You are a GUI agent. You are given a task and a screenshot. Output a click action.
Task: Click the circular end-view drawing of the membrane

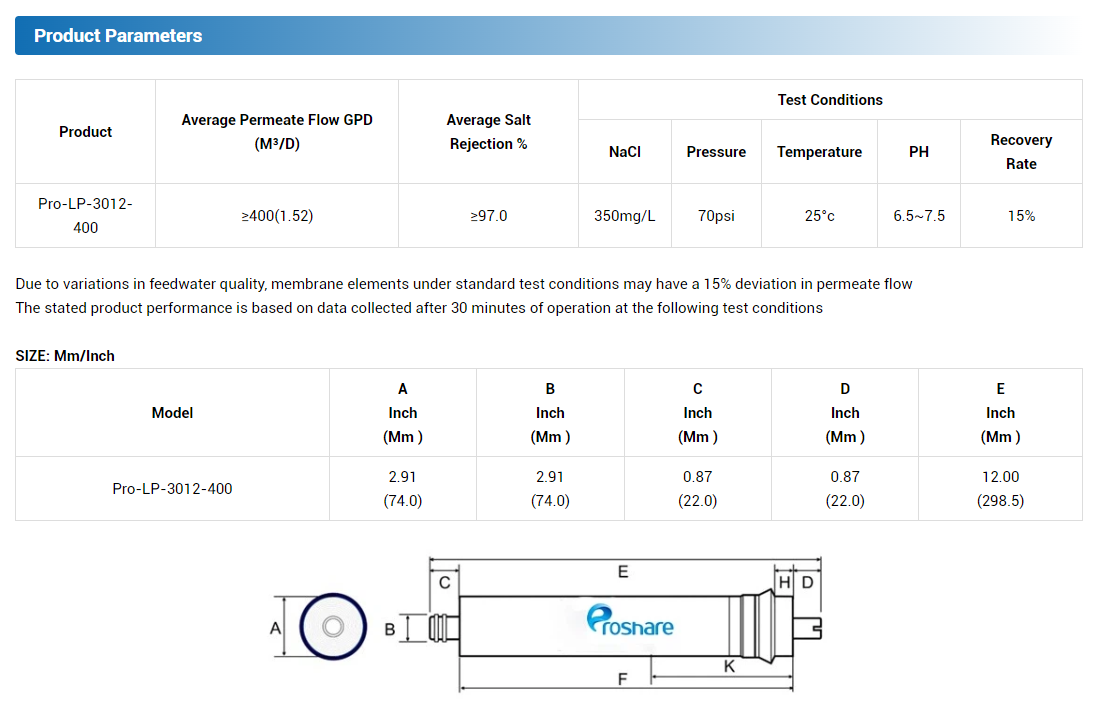333,627
